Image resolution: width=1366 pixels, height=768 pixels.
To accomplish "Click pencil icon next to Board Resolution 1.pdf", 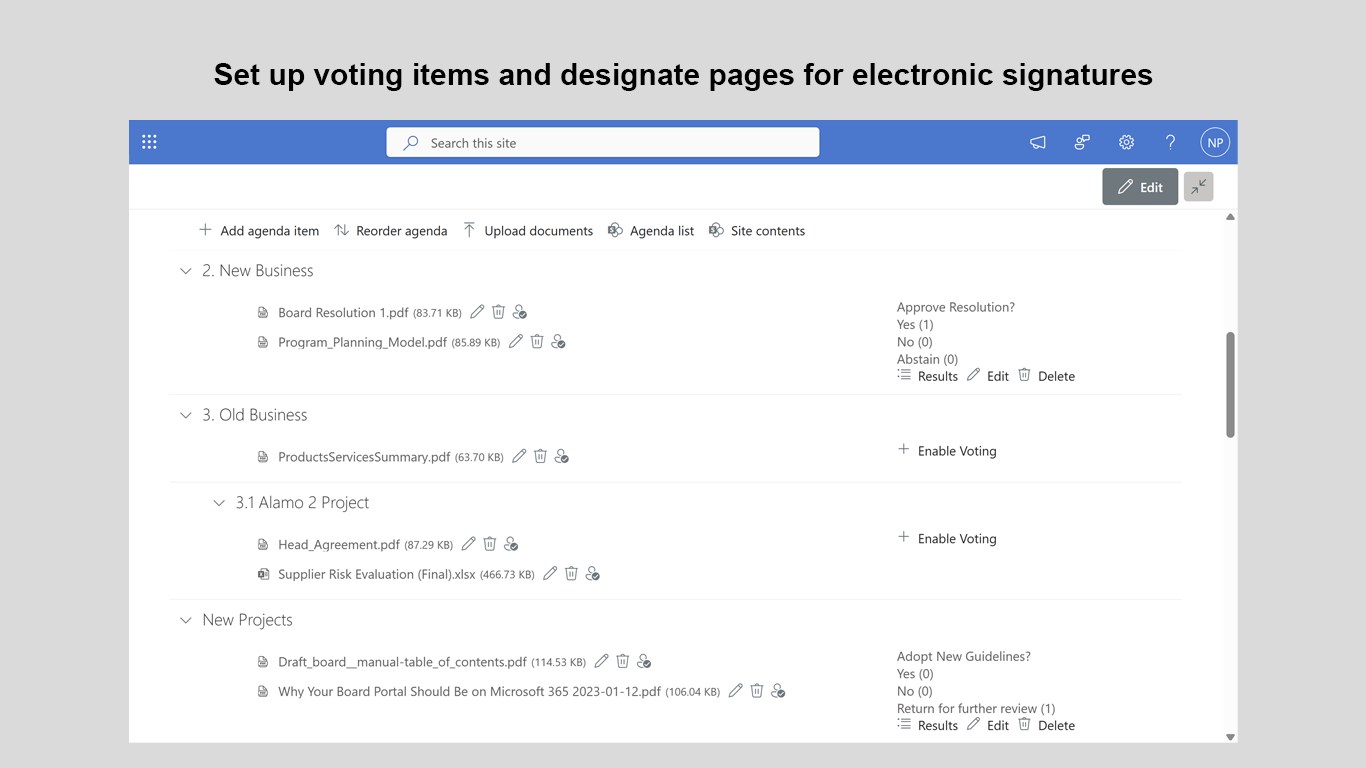I will [477, 312].
